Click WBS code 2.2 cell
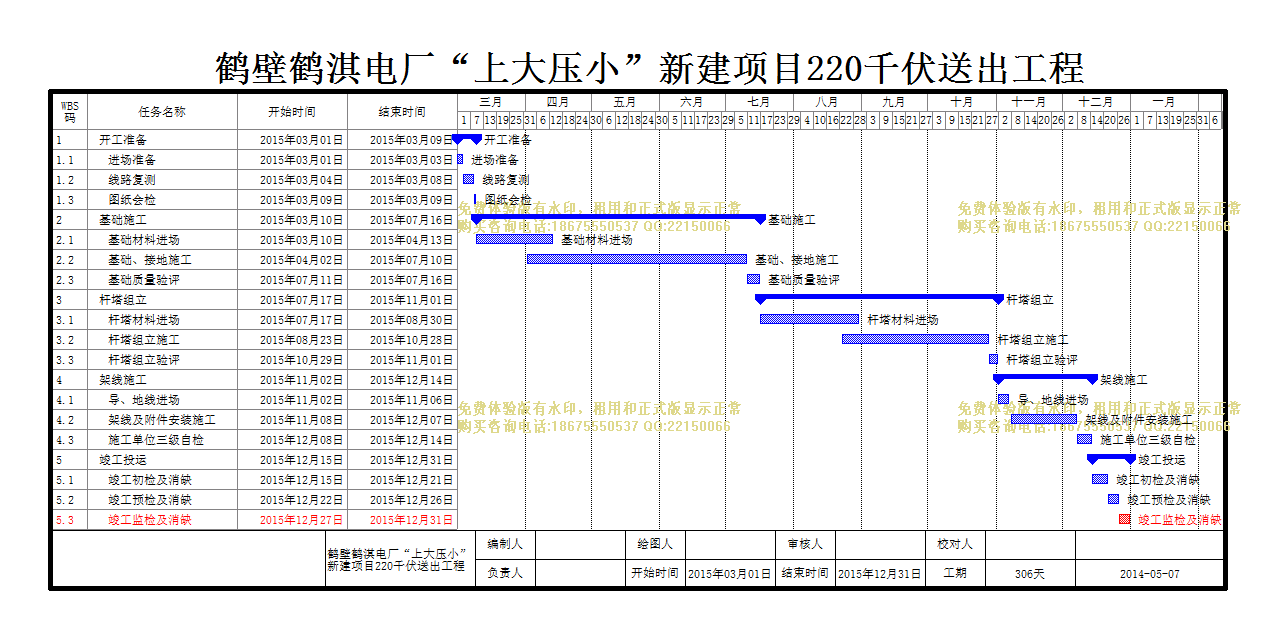This screenshot has width=1274, height=637. click(x=69, y=260)
